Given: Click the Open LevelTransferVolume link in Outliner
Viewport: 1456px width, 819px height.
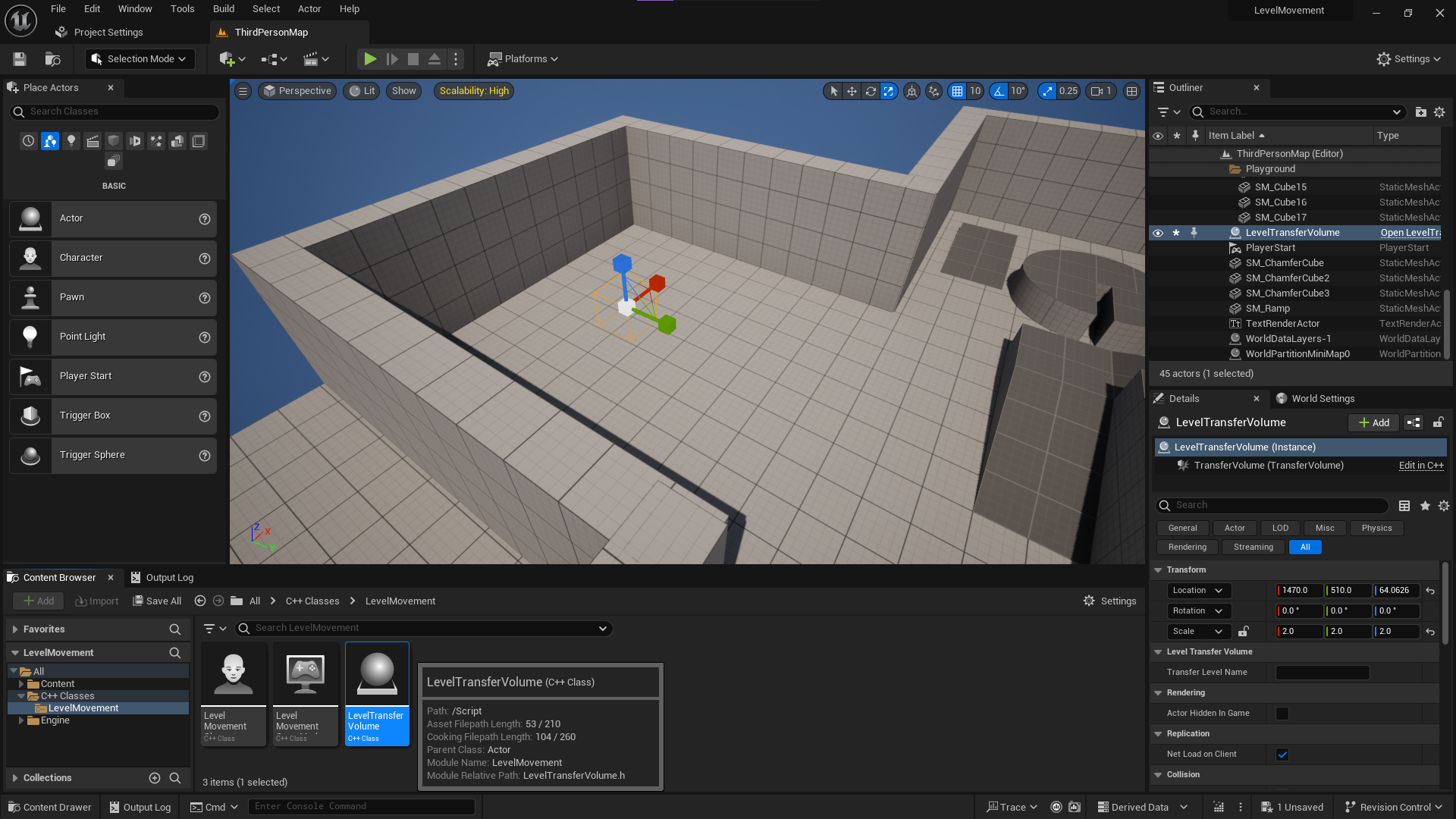Looking at the screenshot, I should pyautogui.click(x=1410, y=233).
